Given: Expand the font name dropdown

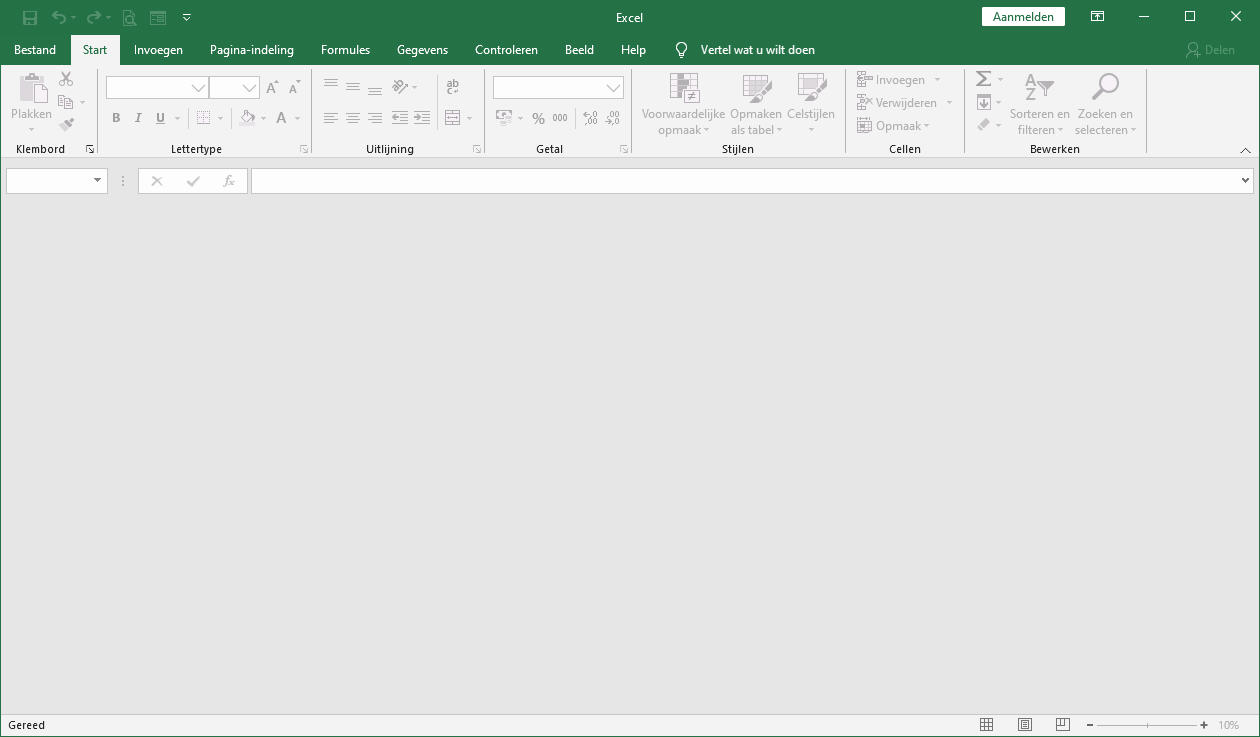Looking at the screenshot, I should [x=198, y=88].
